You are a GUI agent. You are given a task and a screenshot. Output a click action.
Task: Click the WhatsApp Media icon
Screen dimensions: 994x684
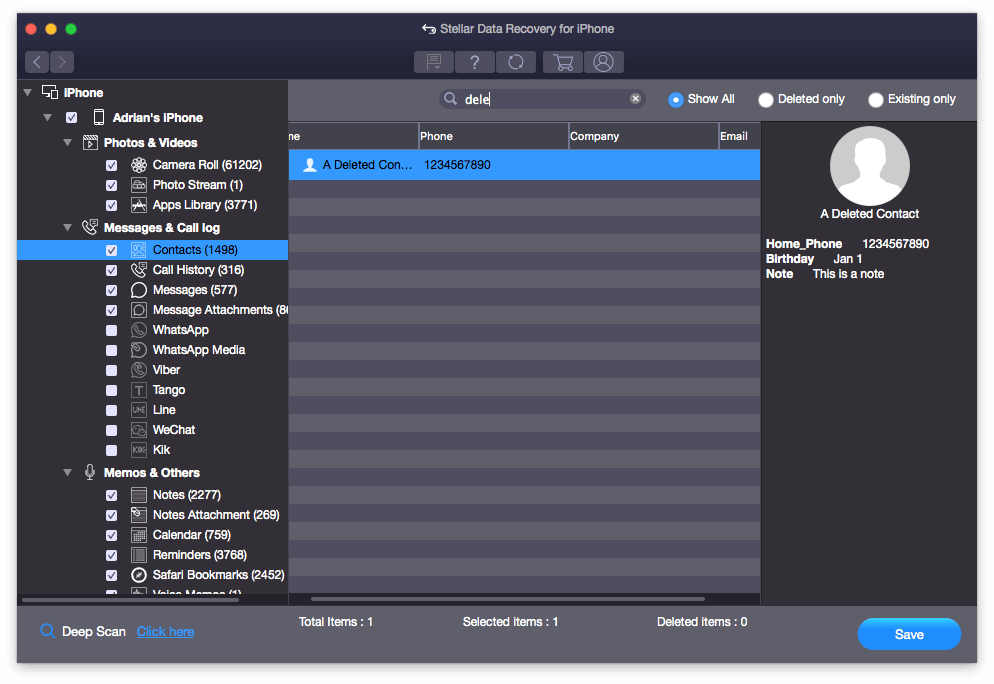click(139, 350)
